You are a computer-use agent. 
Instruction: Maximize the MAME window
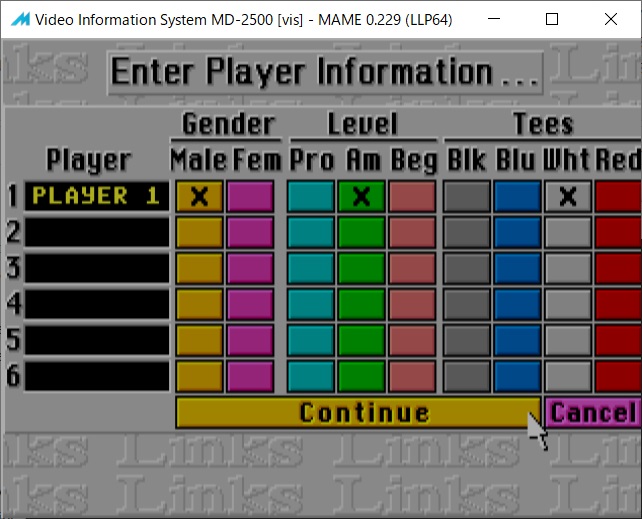pyautogui.click(x=552, y=19)
